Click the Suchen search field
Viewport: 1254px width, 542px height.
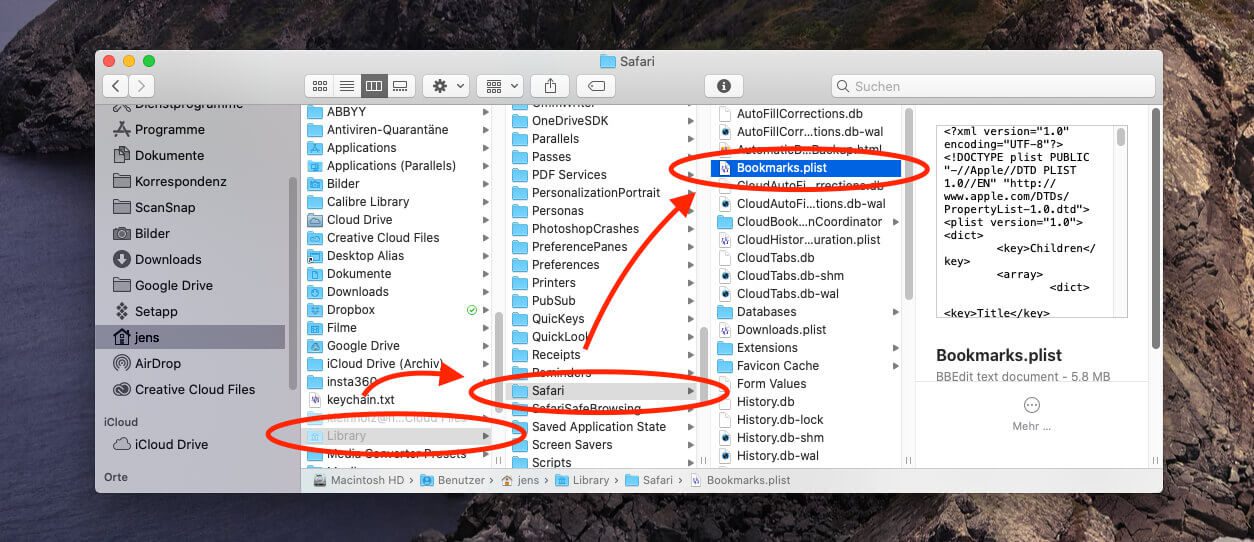[x=993, y=86]
